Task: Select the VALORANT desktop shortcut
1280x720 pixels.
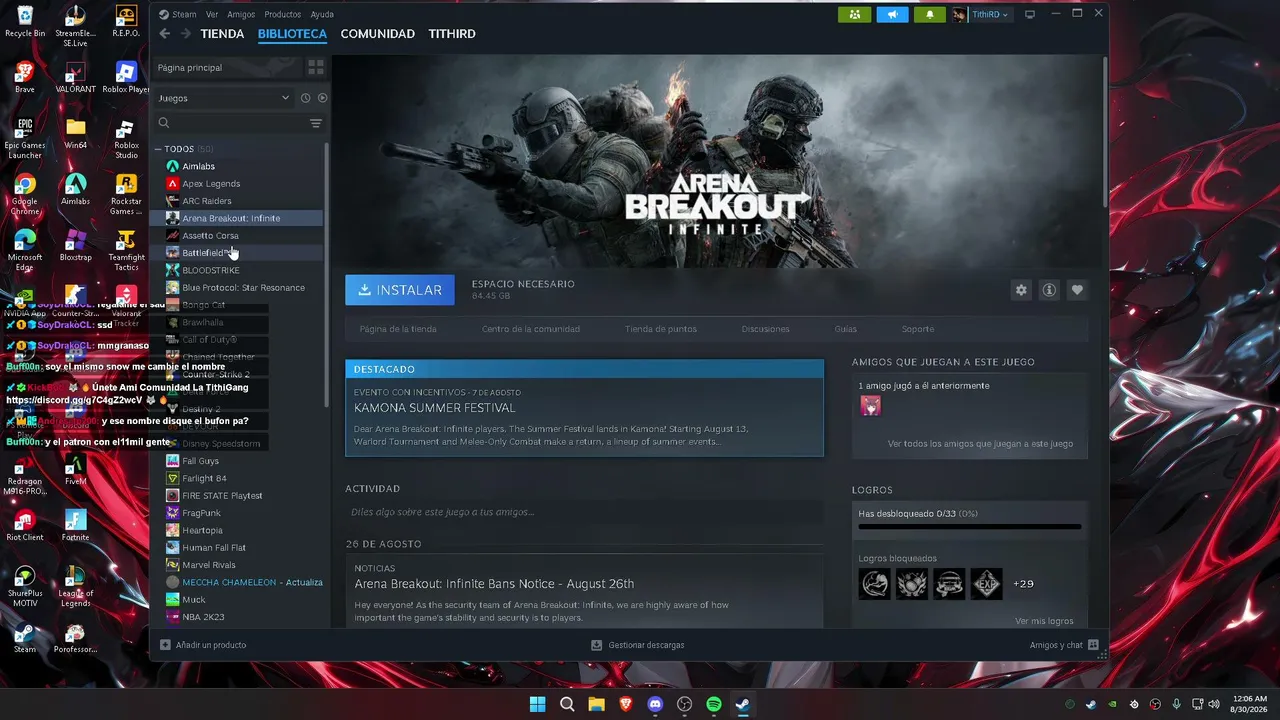Action: click(x=75, y=78)
